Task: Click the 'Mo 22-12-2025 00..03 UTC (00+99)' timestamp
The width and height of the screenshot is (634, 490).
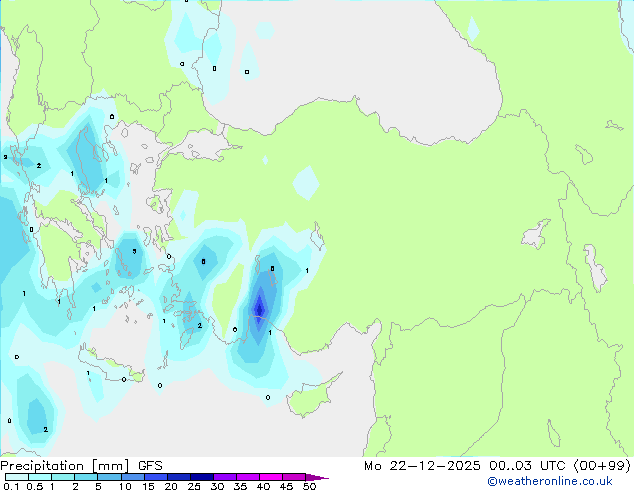Action: tap(497, 466)
